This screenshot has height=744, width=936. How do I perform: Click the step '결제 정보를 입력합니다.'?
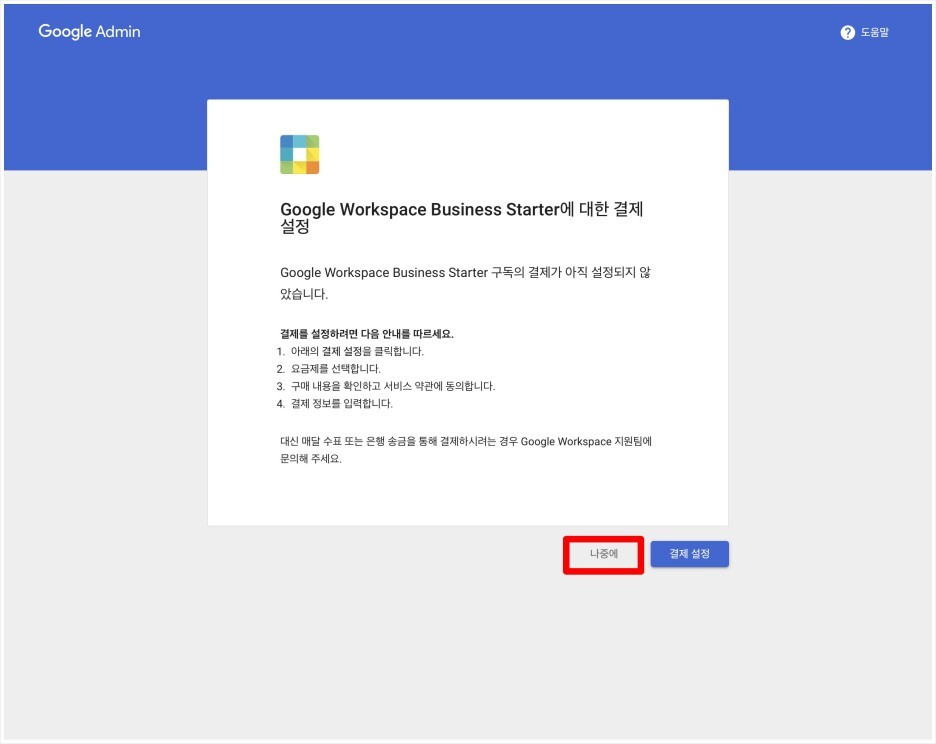341,404
